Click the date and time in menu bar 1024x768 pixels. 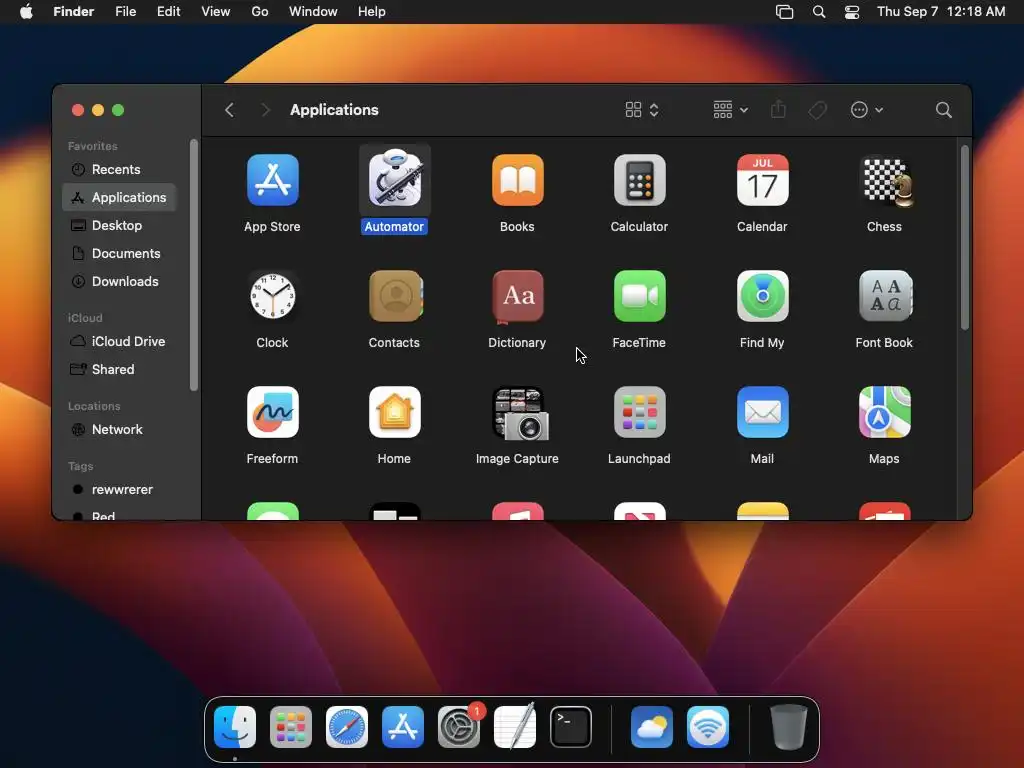click(x=941, y=12)
